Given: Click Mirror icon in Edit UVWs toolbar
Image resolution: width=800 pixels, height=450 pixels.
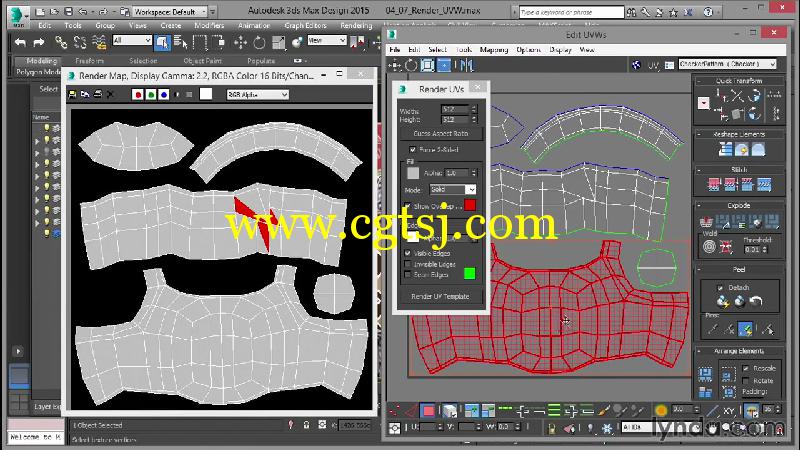Looking at the screenshot, I should 467,65.
